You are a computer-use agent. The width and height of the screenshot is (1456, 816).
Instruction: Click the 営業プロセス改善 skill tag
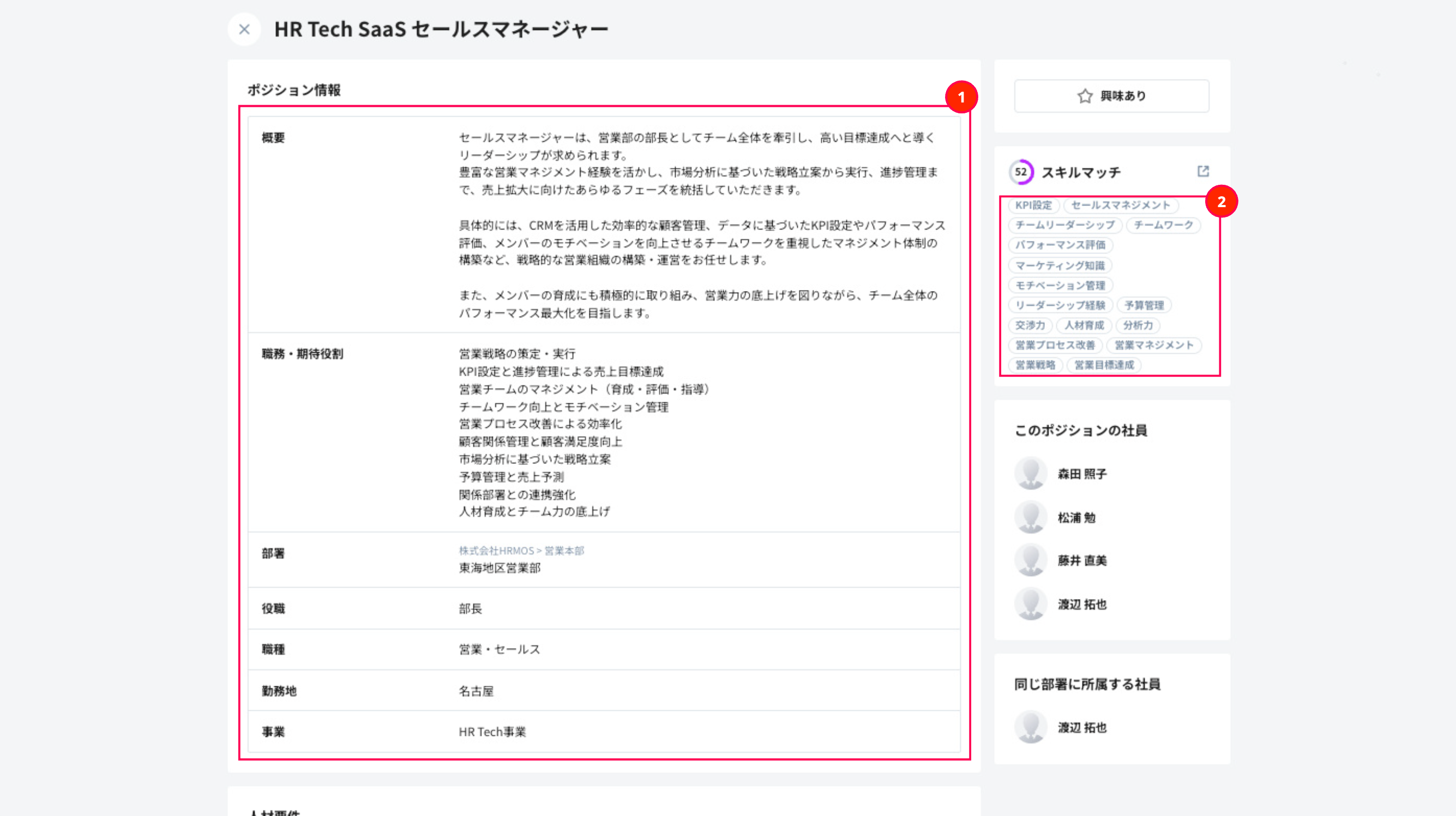pyautogui.click(x=1055, y=344)
